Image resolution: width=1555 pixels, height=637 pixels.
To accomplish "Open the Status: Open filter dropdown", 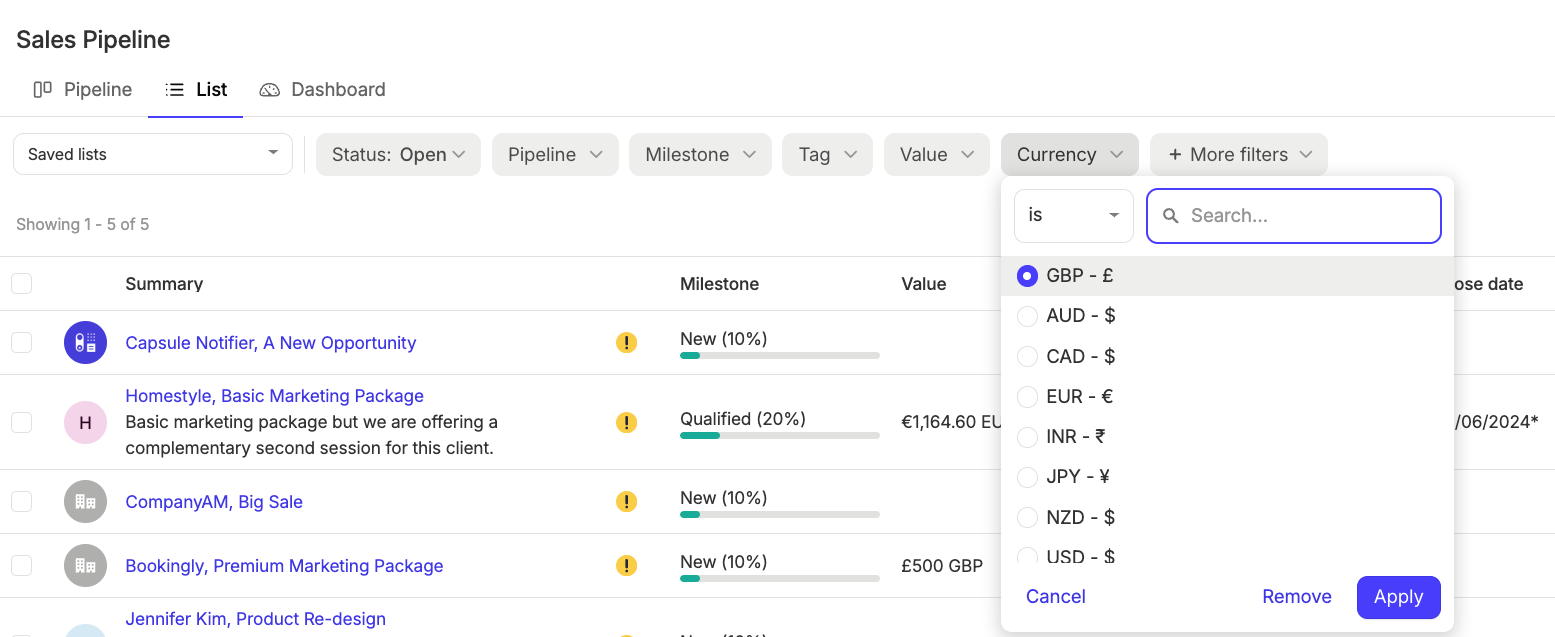I will click(398, 155).
